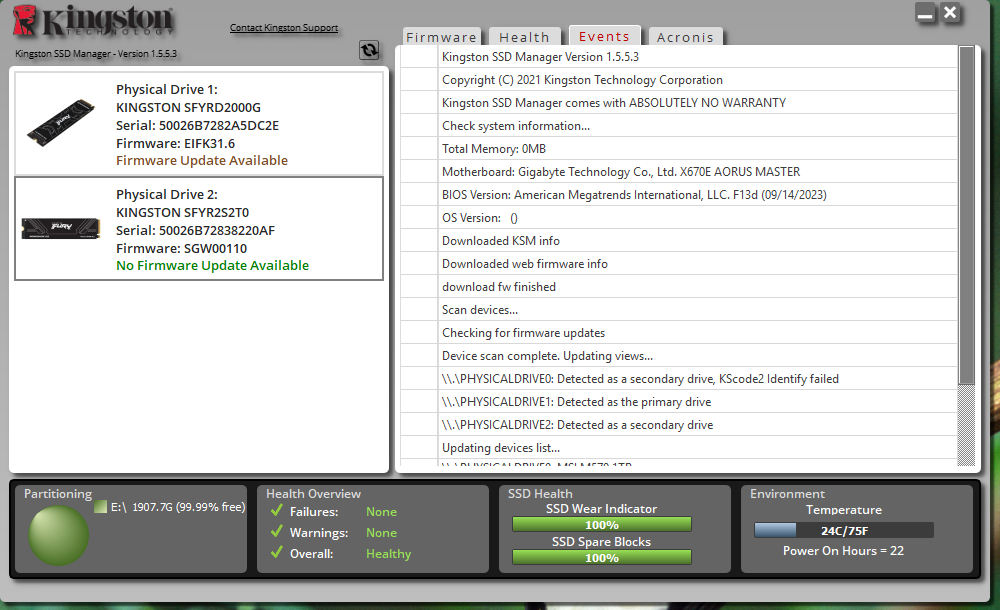The width and height of the screenshot is (1000, 610).
Task: Click the OS Version event row
Action: (679, 218)
